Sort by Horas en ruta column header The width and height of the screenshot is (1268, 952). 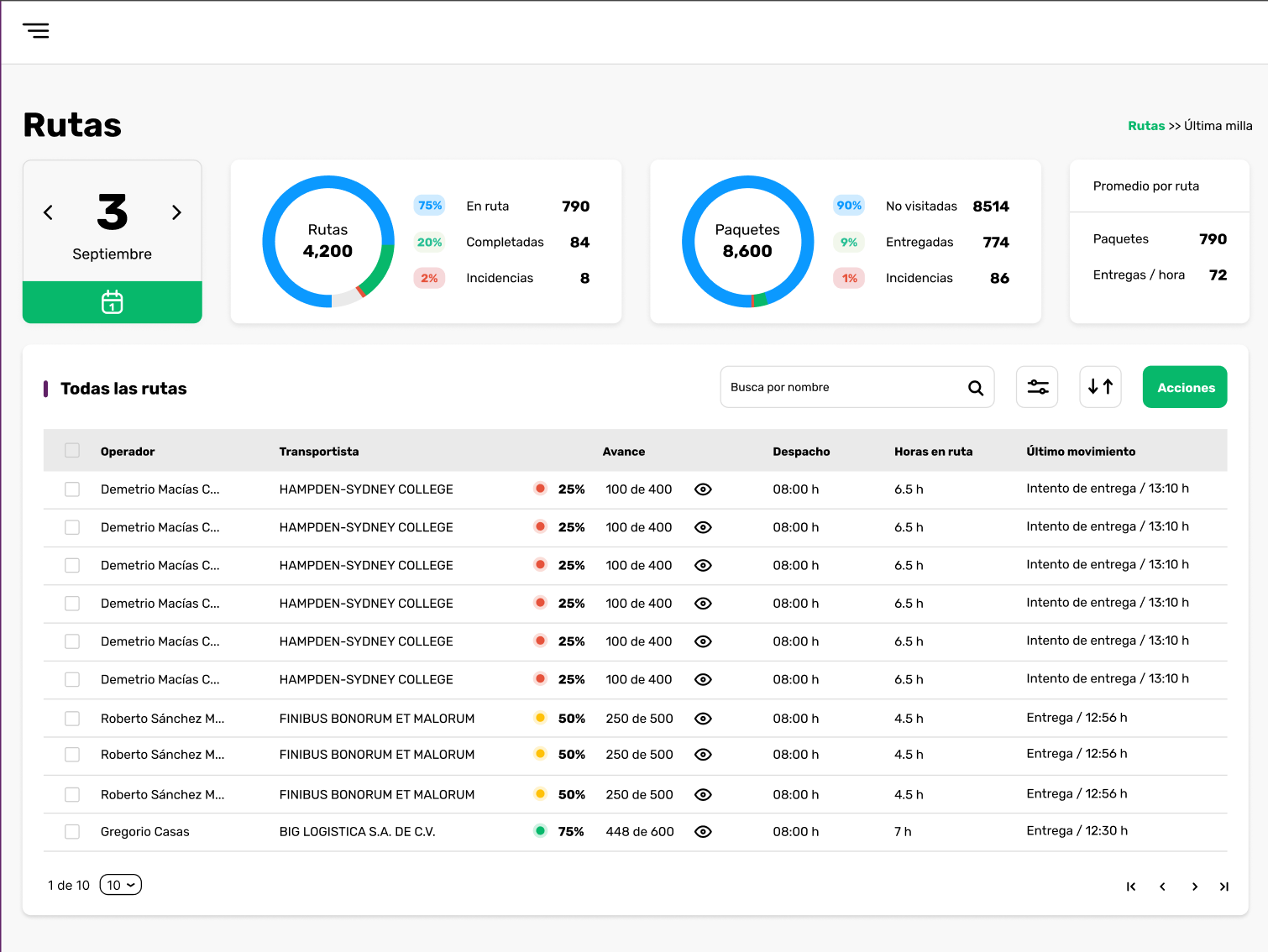(x=933, y=452)
